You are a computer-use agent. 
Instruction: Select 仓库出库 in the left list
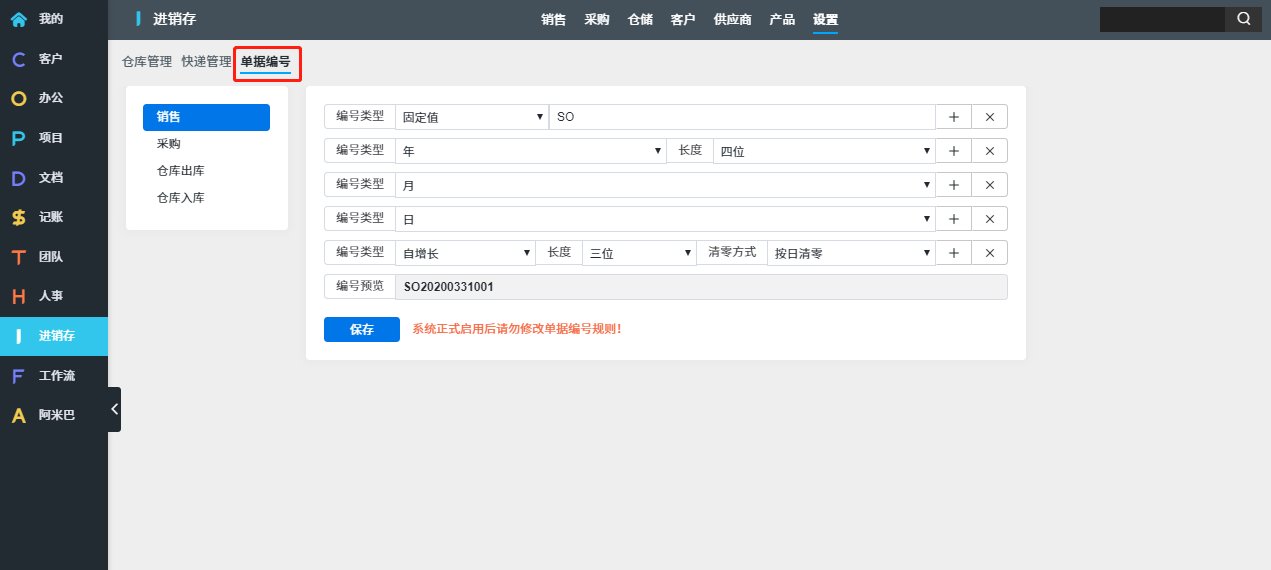click(x=181, y=171)
